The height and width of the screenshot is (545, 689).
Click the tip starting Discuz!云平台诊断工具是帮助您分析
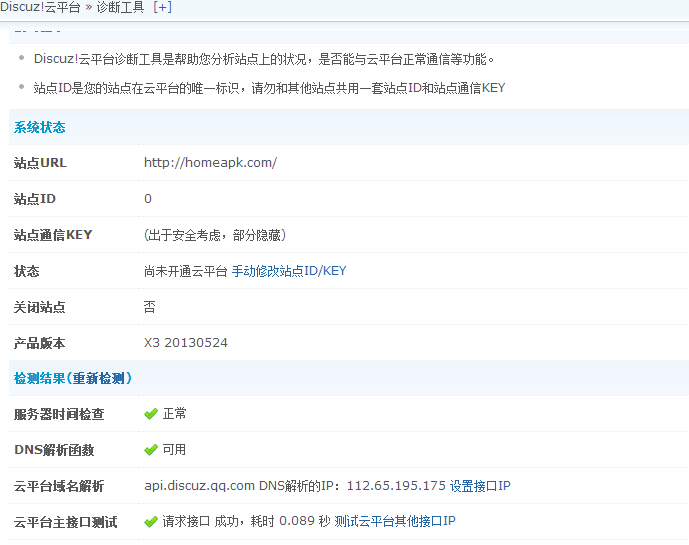click(264, 59)
